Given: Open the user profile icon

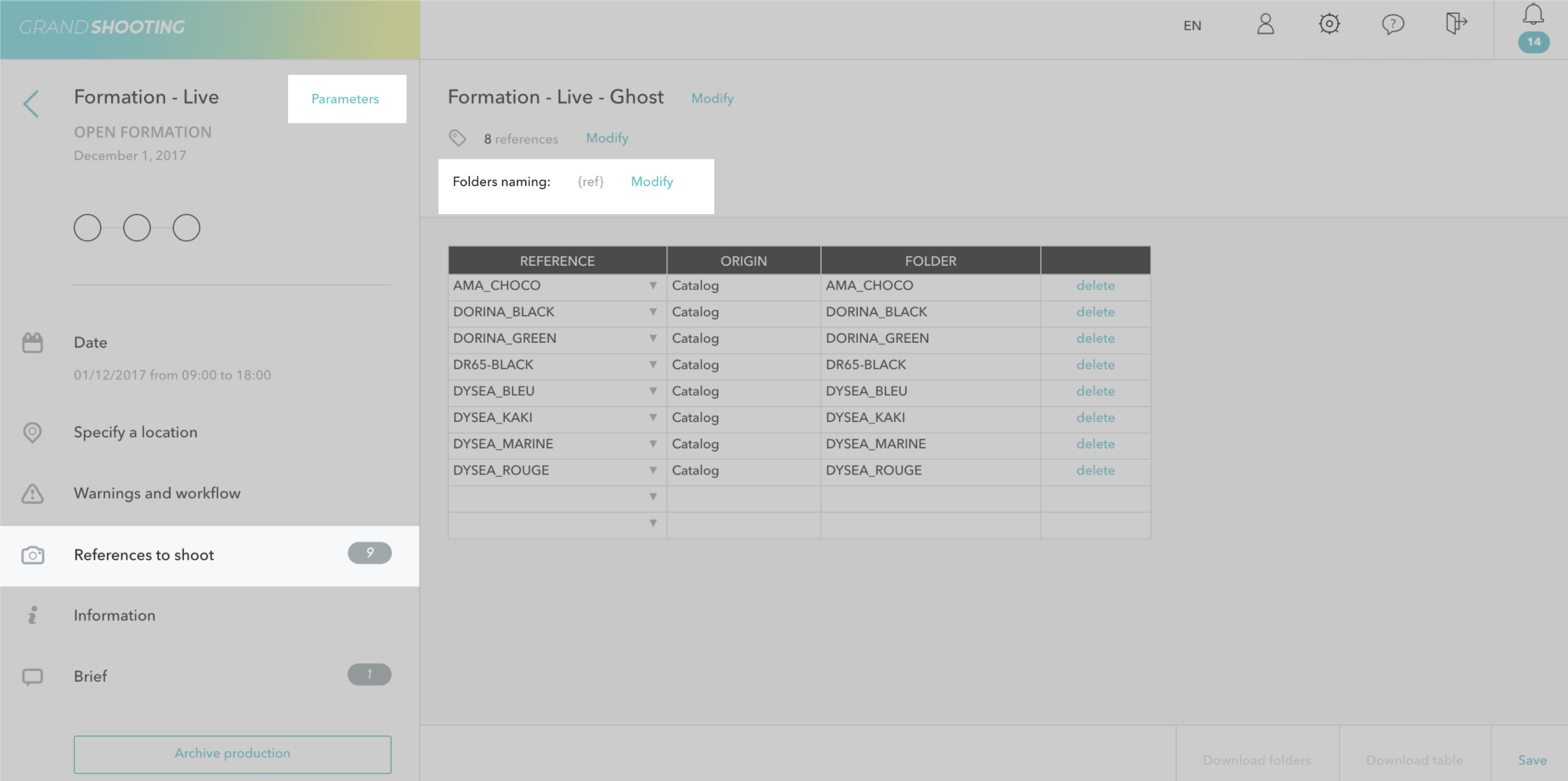Looking at the screenshot, I should click(1265, 24).
